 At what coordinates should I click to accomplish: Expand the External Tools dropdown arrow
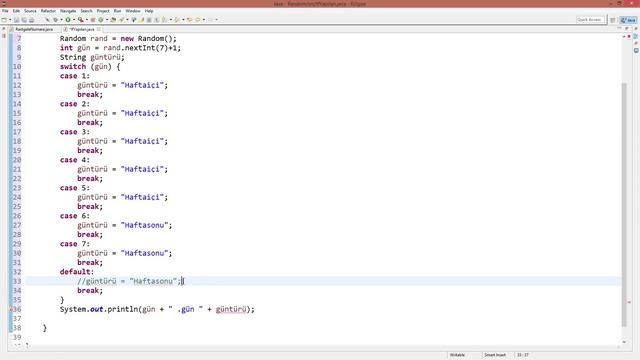click(87, 20)
